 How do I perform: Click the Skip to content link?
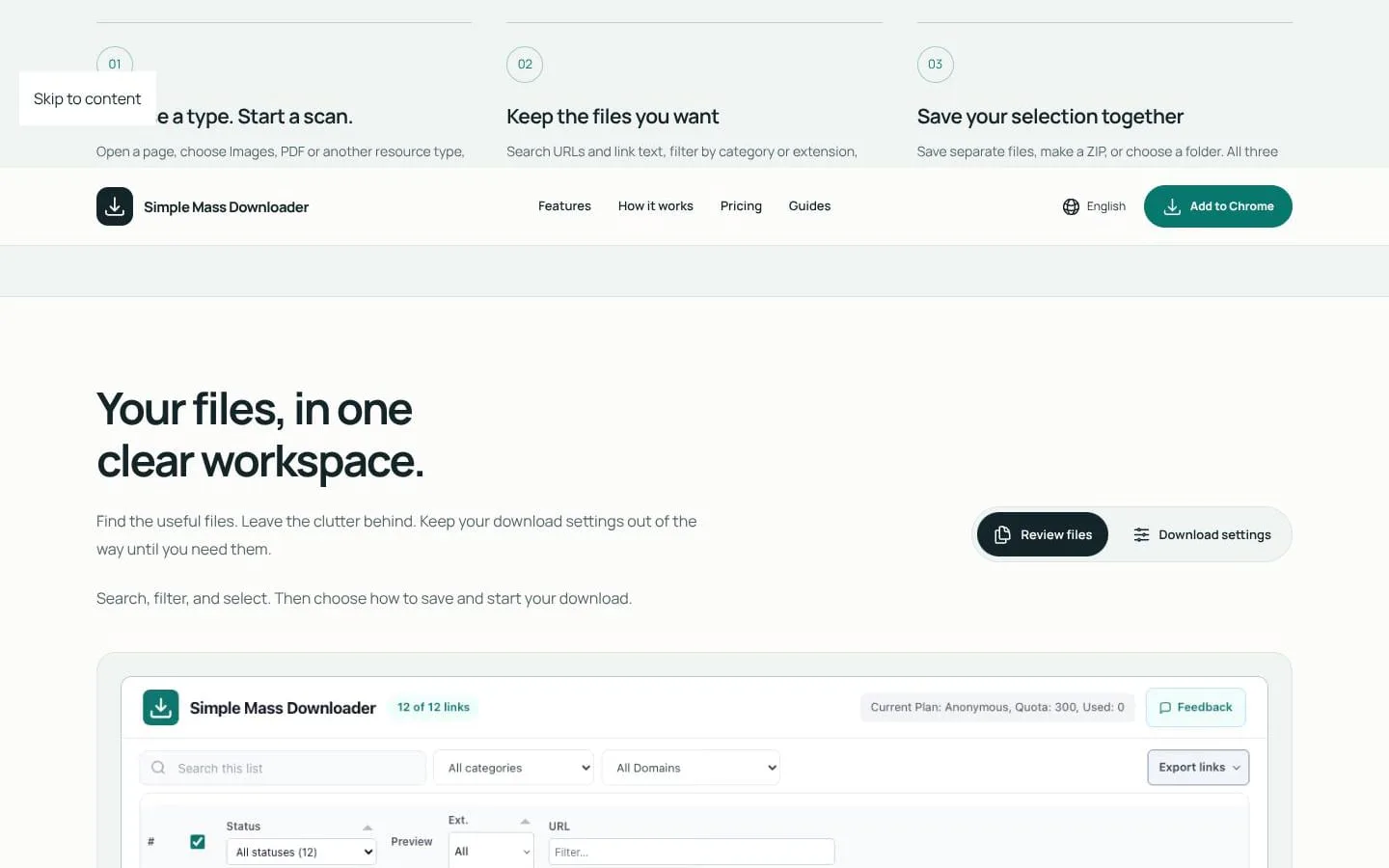click(88, 98)
